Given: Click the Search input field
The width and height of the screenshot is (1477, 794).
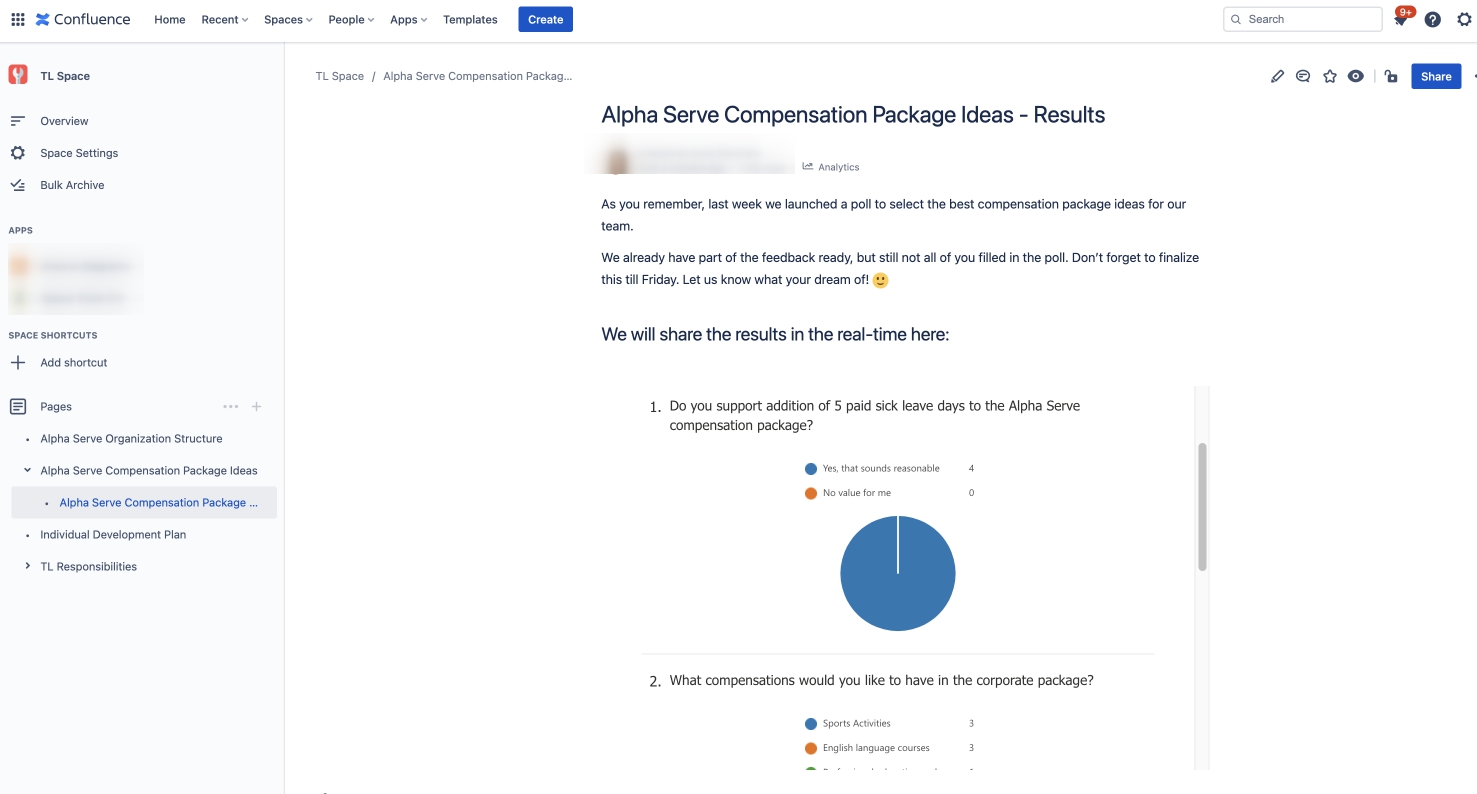Looking at the screenshot, I should (1303, 19).
